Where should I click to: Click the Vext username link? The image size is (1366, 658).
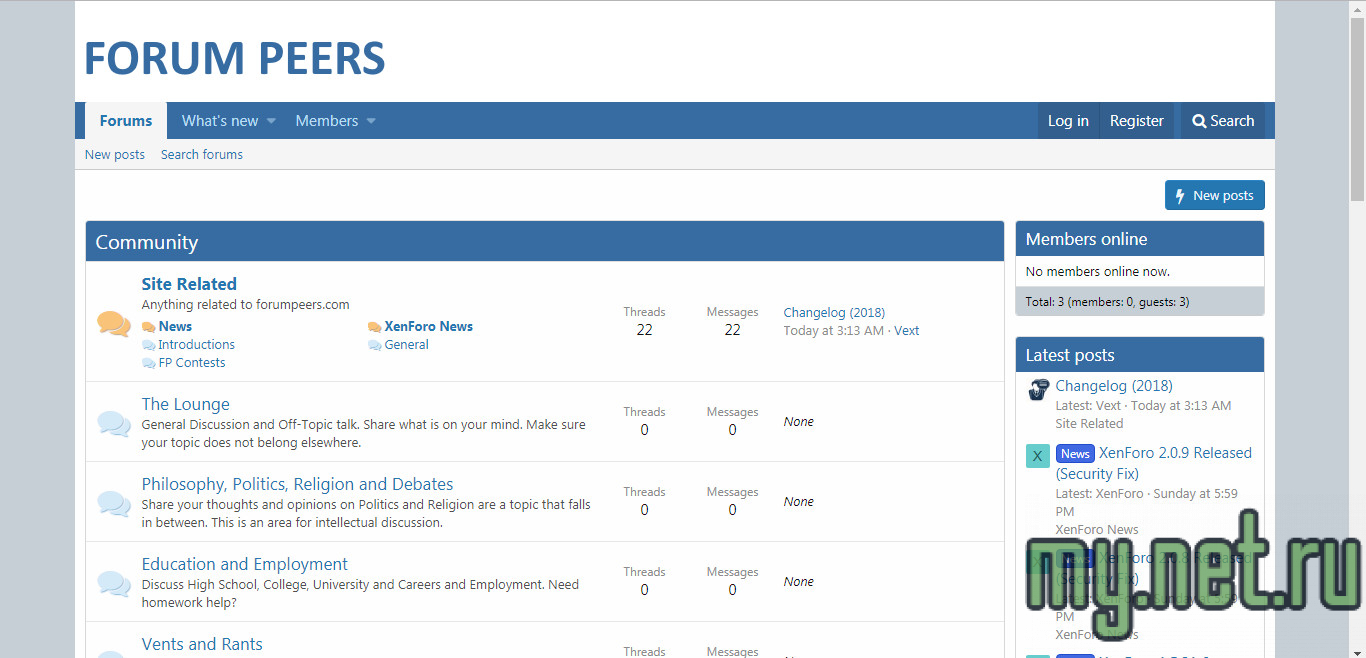[x=906, y=331]
